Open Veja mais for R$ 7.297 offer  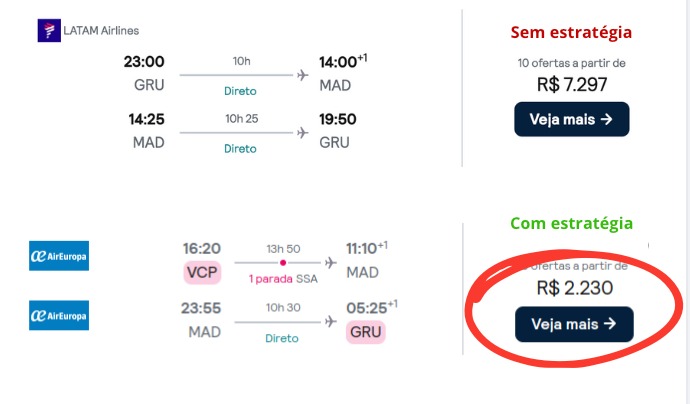572,119
